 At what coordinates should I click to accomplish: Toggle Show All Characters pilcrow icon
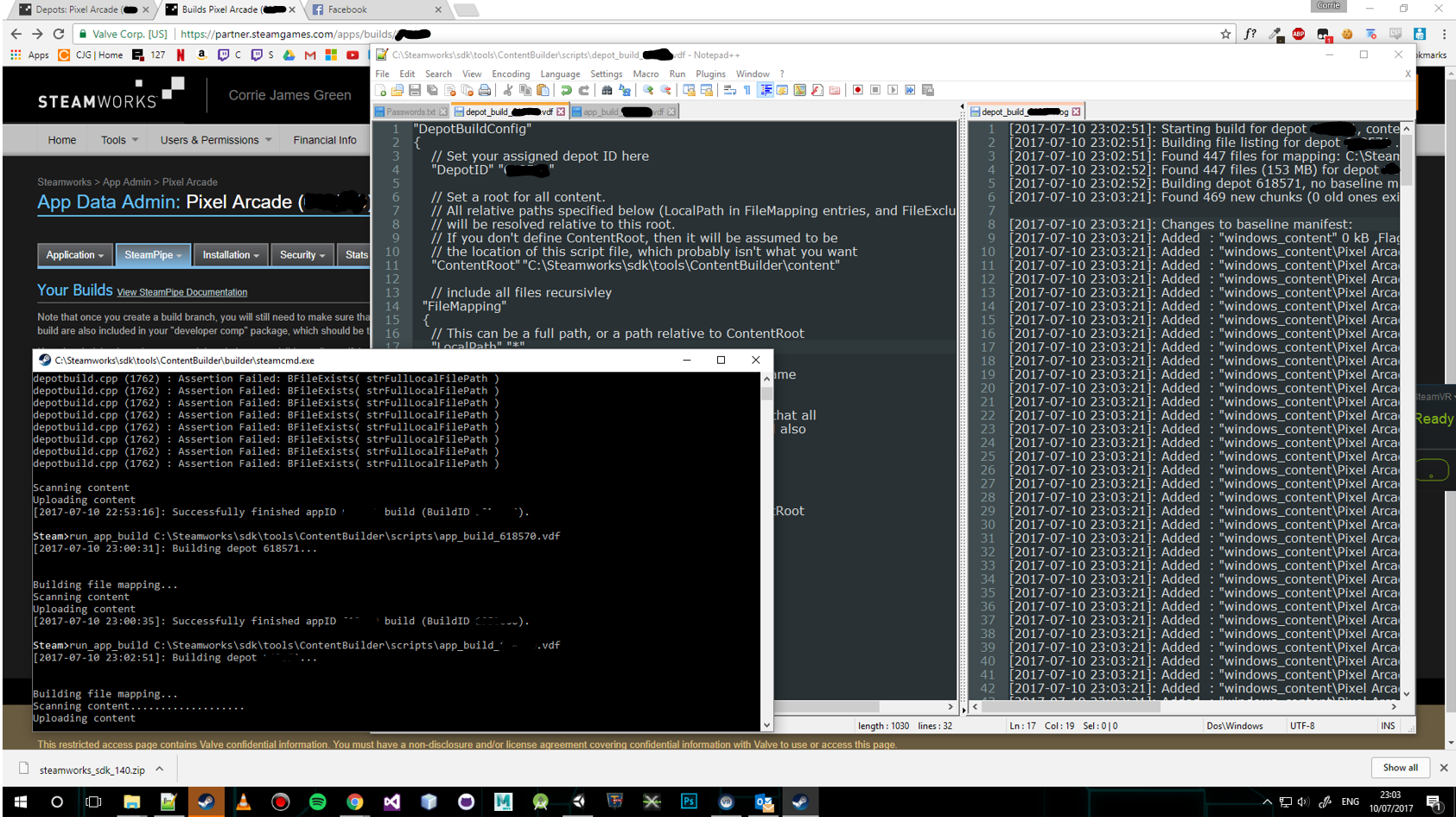click(x=747, y=90)
